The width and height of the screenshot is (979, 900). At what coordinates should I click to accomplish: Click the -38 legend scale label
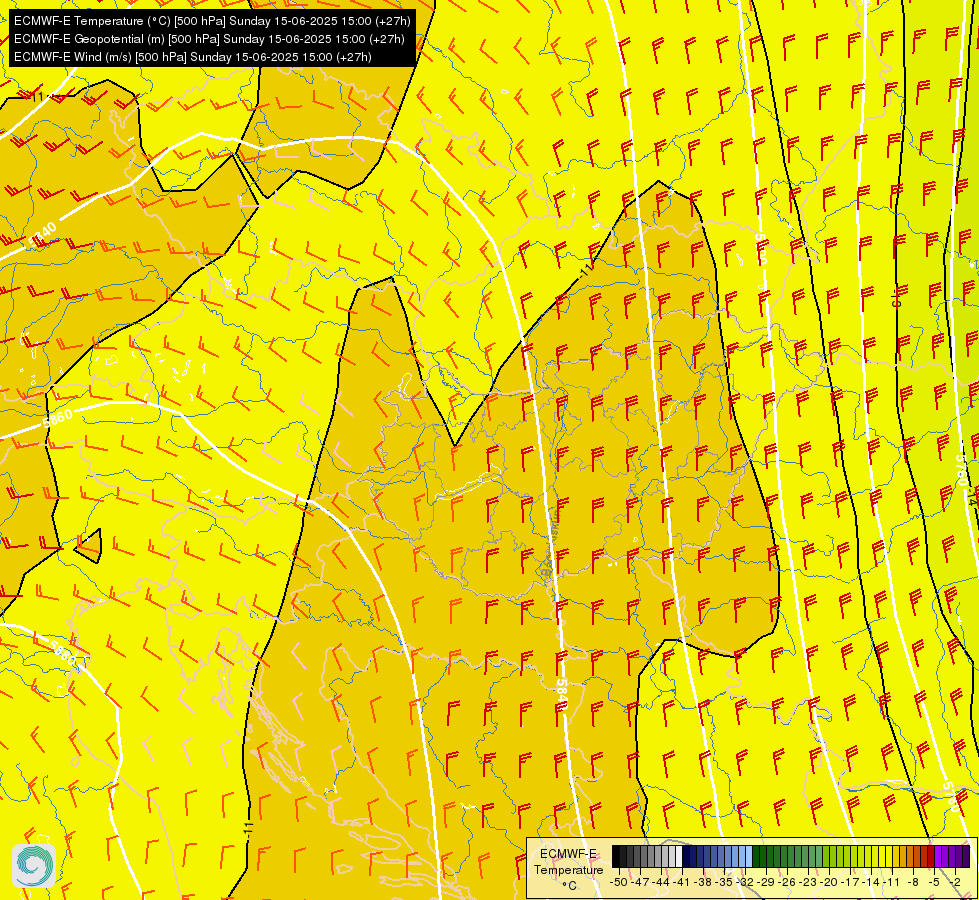703,882
